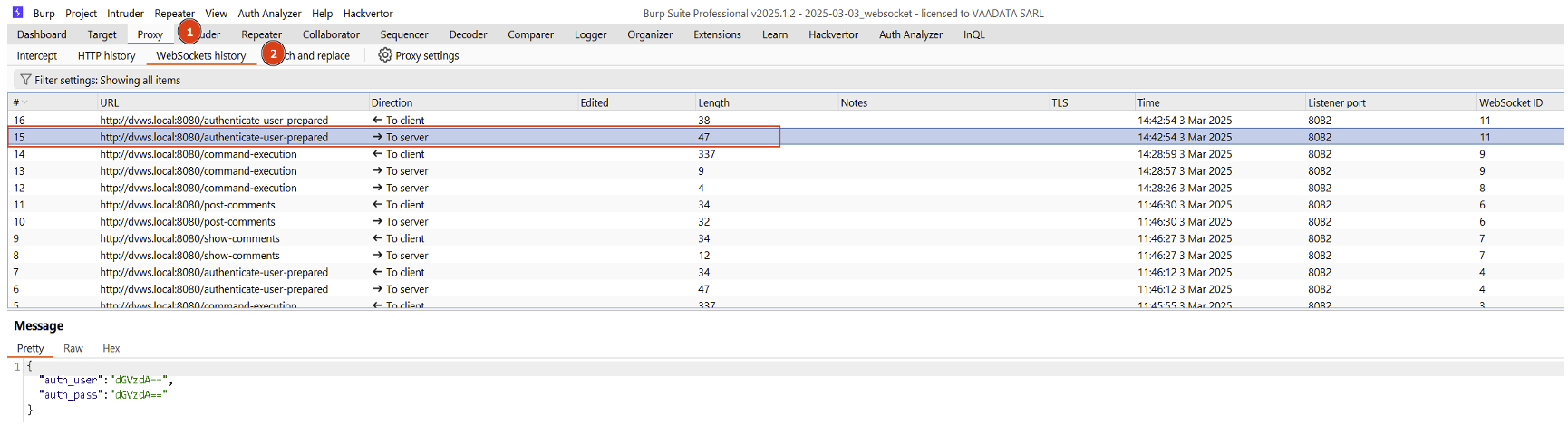Sort table by Direction column header
Screen dimensions: 1568x426
[x=392, y=102]
